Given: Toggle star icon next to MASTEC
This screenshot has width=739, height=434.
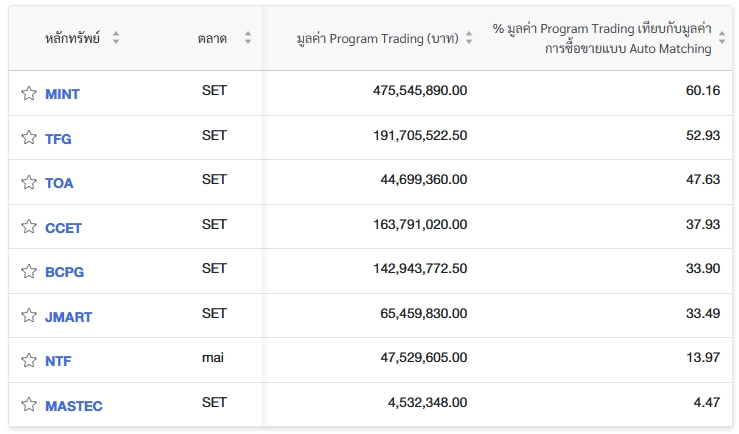Looking at the screenshot, I should coord(29,405).
